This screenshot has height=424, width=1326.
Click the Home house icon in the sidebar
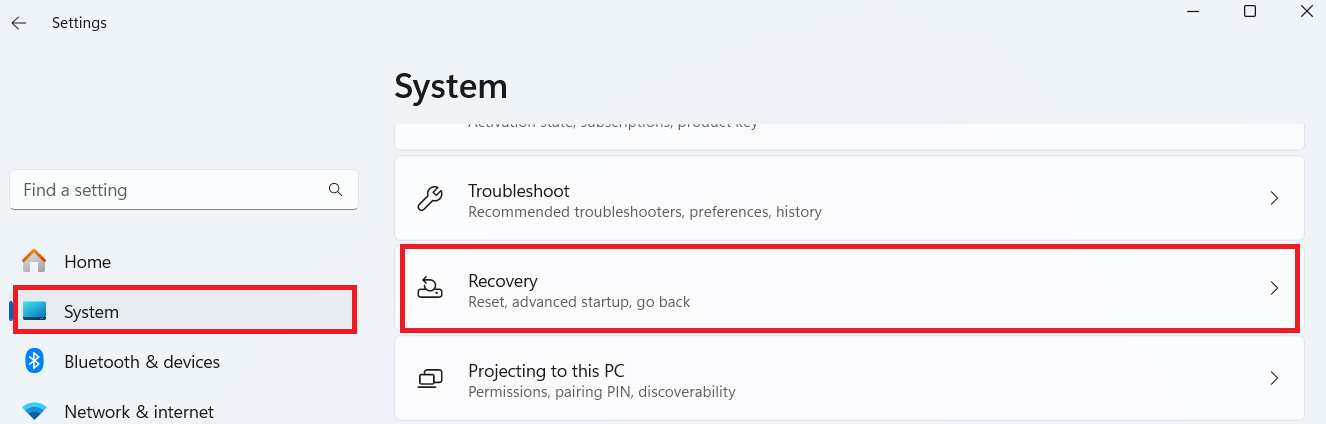pos(34,261)
